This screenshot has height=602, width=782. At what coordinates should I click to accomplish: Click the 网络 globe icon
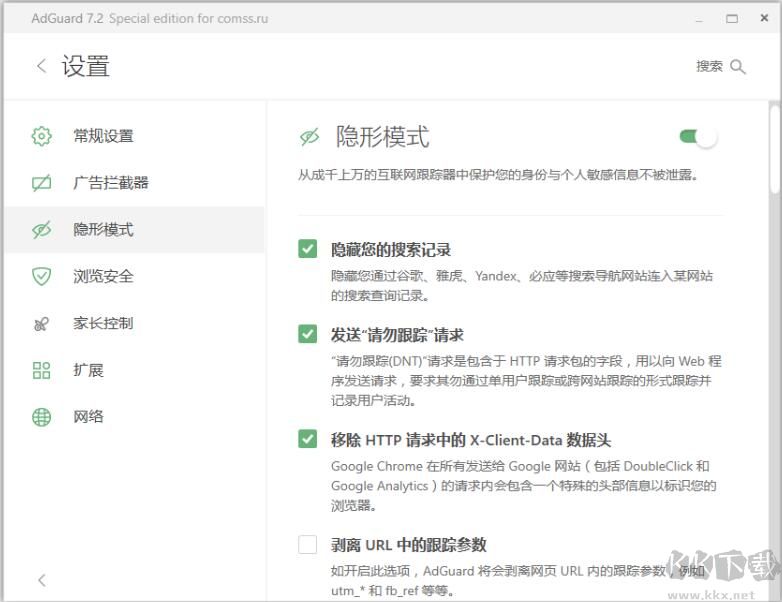click(41, 417)
